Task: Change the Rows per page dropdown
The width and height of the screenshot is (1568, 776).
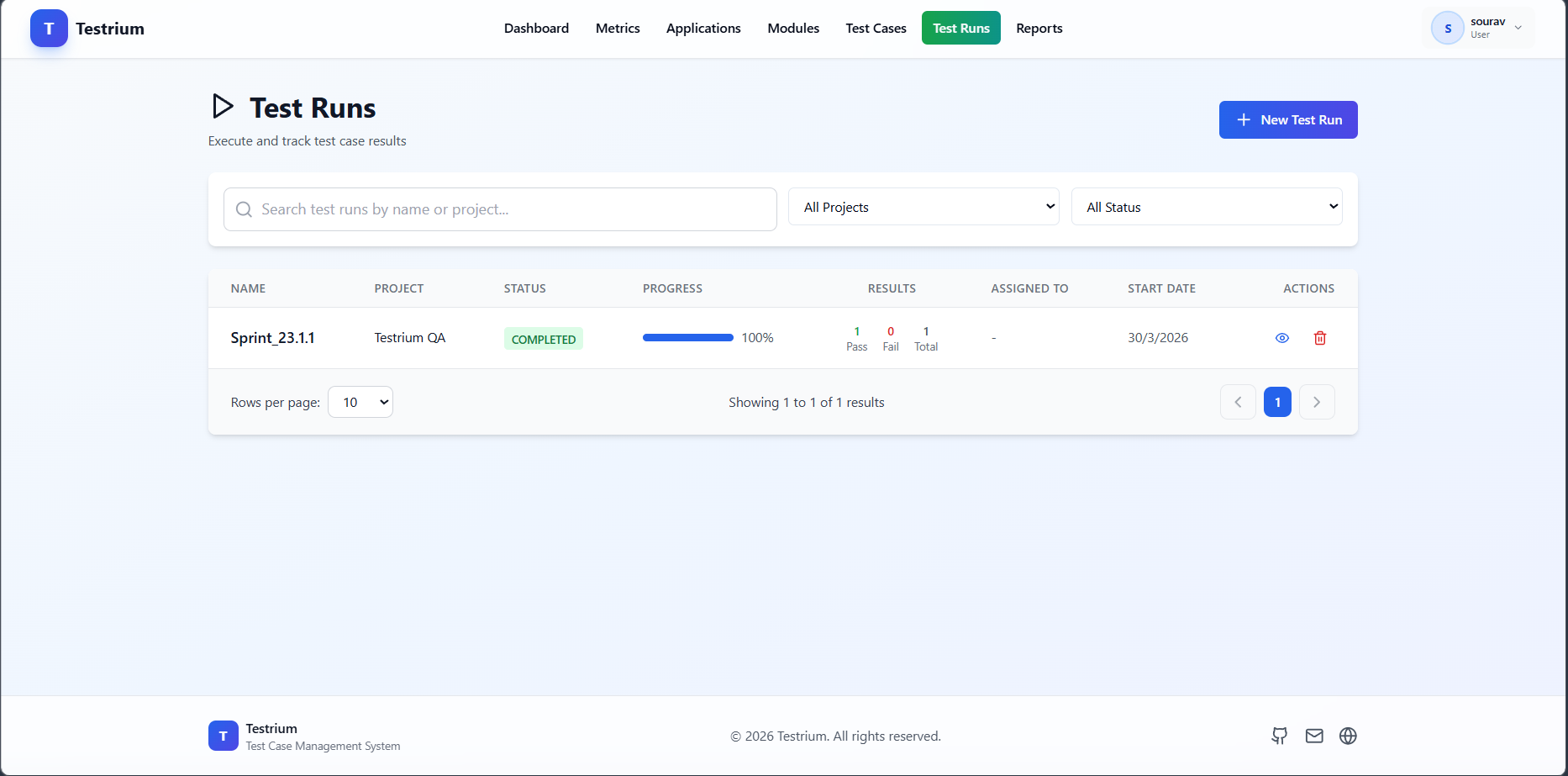Action: tap(360, 402)
